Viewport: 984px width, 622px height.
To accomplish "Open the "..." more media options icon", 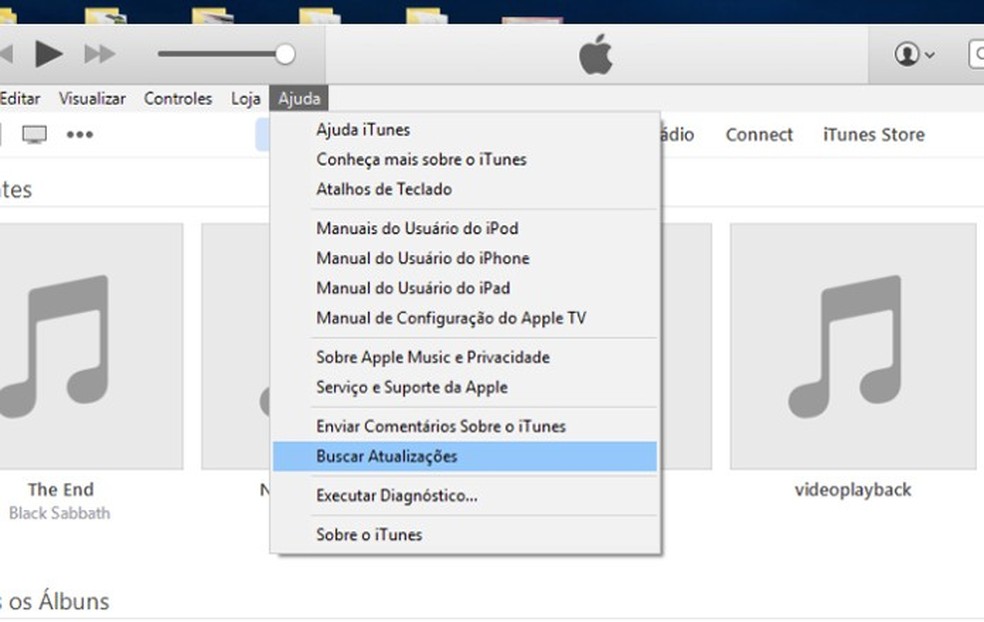I will click(79, 133).
